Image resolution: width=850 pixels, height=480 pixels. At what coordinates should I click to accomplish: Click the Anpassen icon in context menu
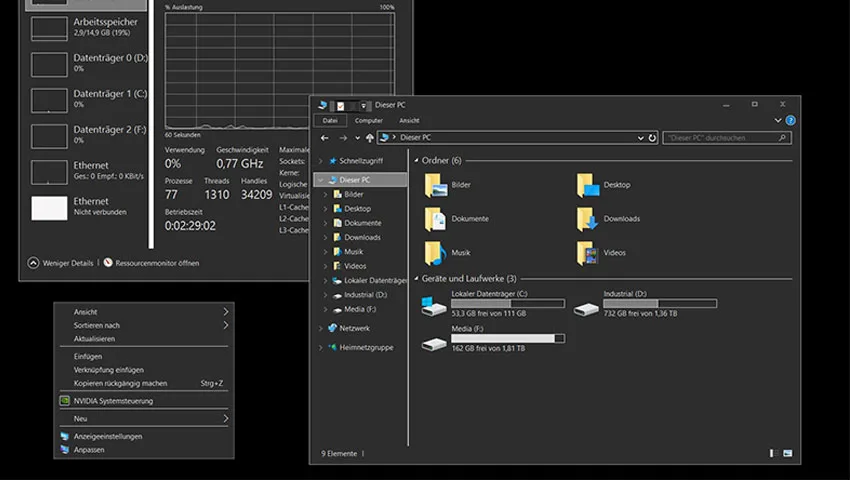[x=65, y=450]
